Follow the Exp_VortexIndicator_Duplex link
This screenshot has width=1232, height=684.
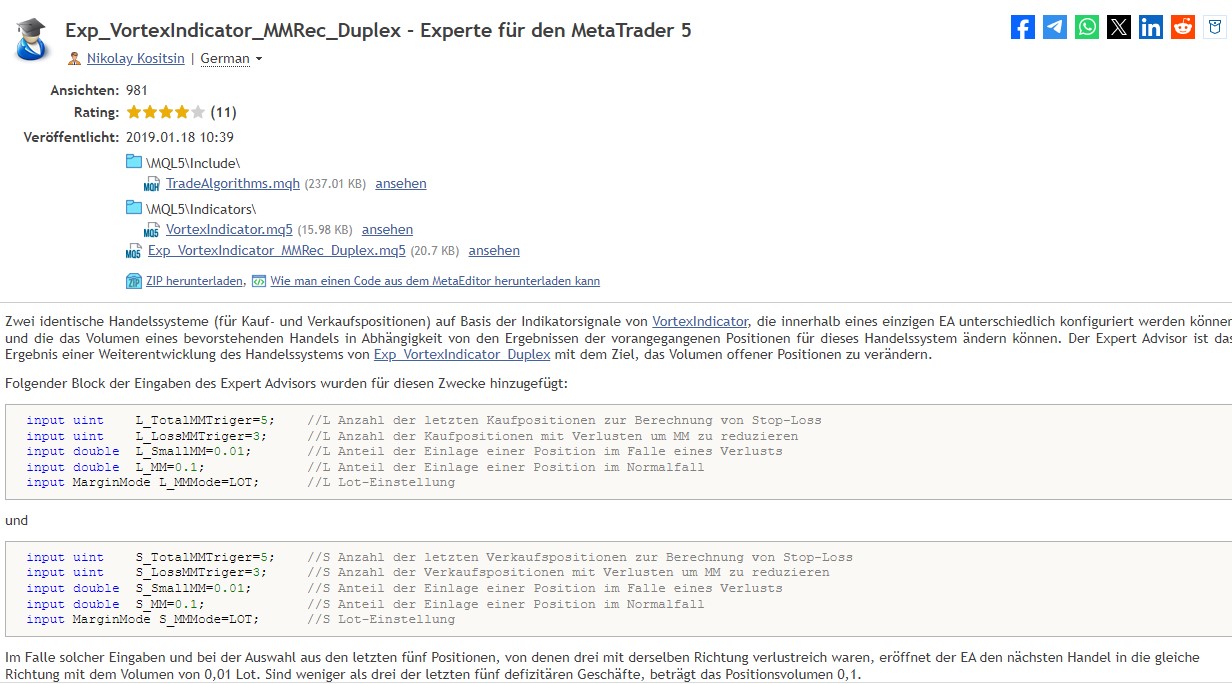click(x=462, y=355)
